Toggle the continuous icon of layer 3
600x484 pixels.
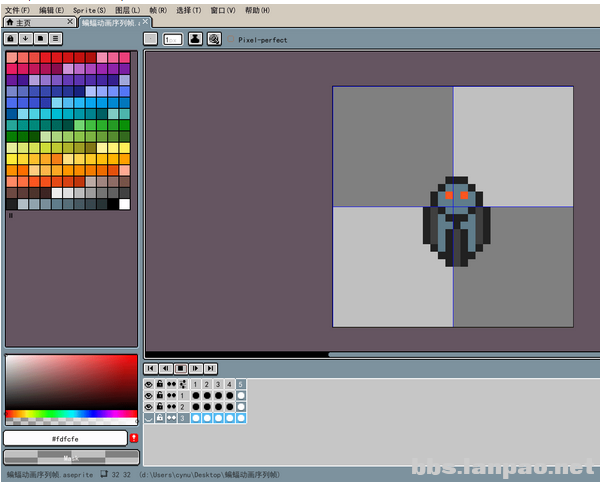coord(171,418)
